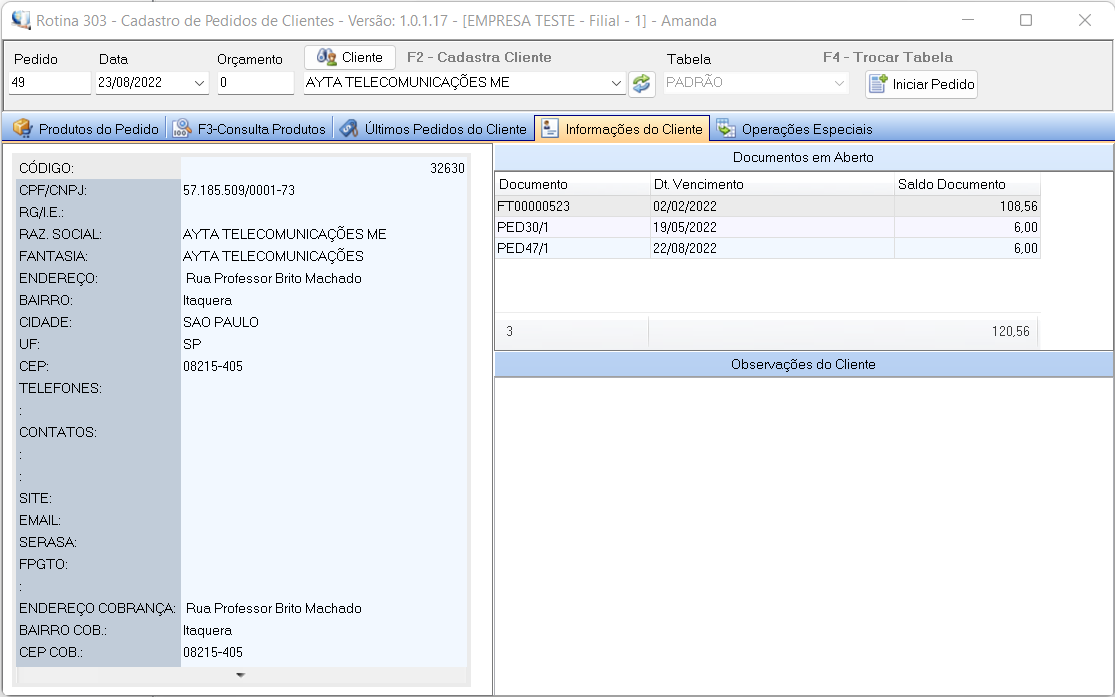The height and width of the screenshot is (697, 1115).
Task: Open the Tabela PADRÃO dropdown
Action: [x=839, y=83]
